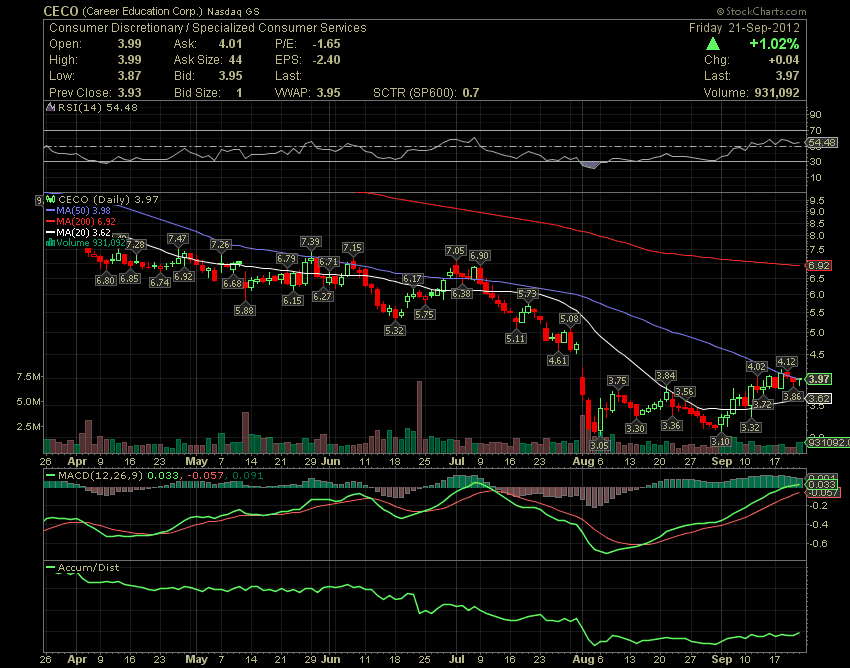Click the 7.39 price high annotation
Screen dimensions: 850x668
click(x=311, y=242)
